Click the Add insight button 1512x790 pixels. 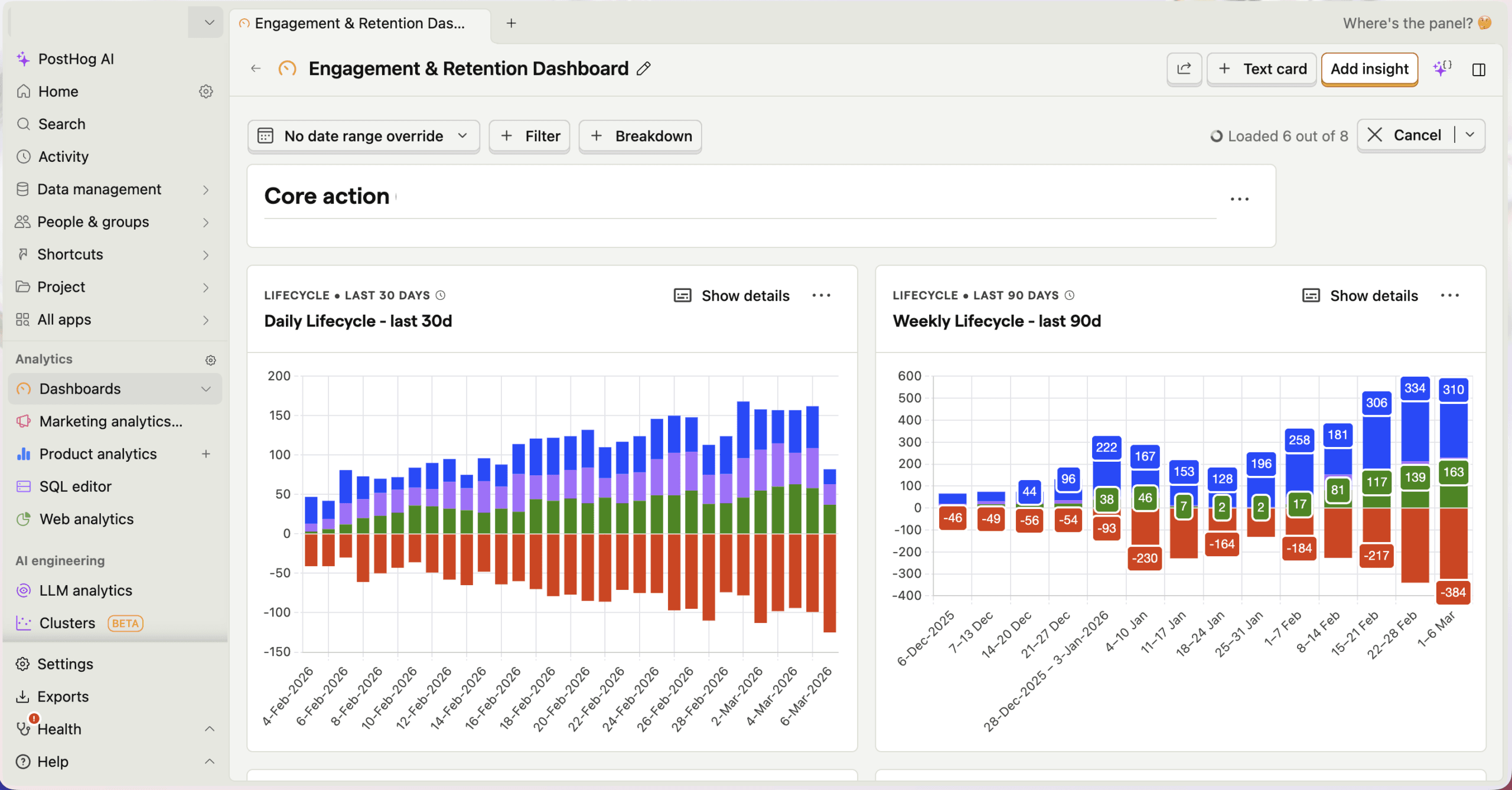point(1369,69)
